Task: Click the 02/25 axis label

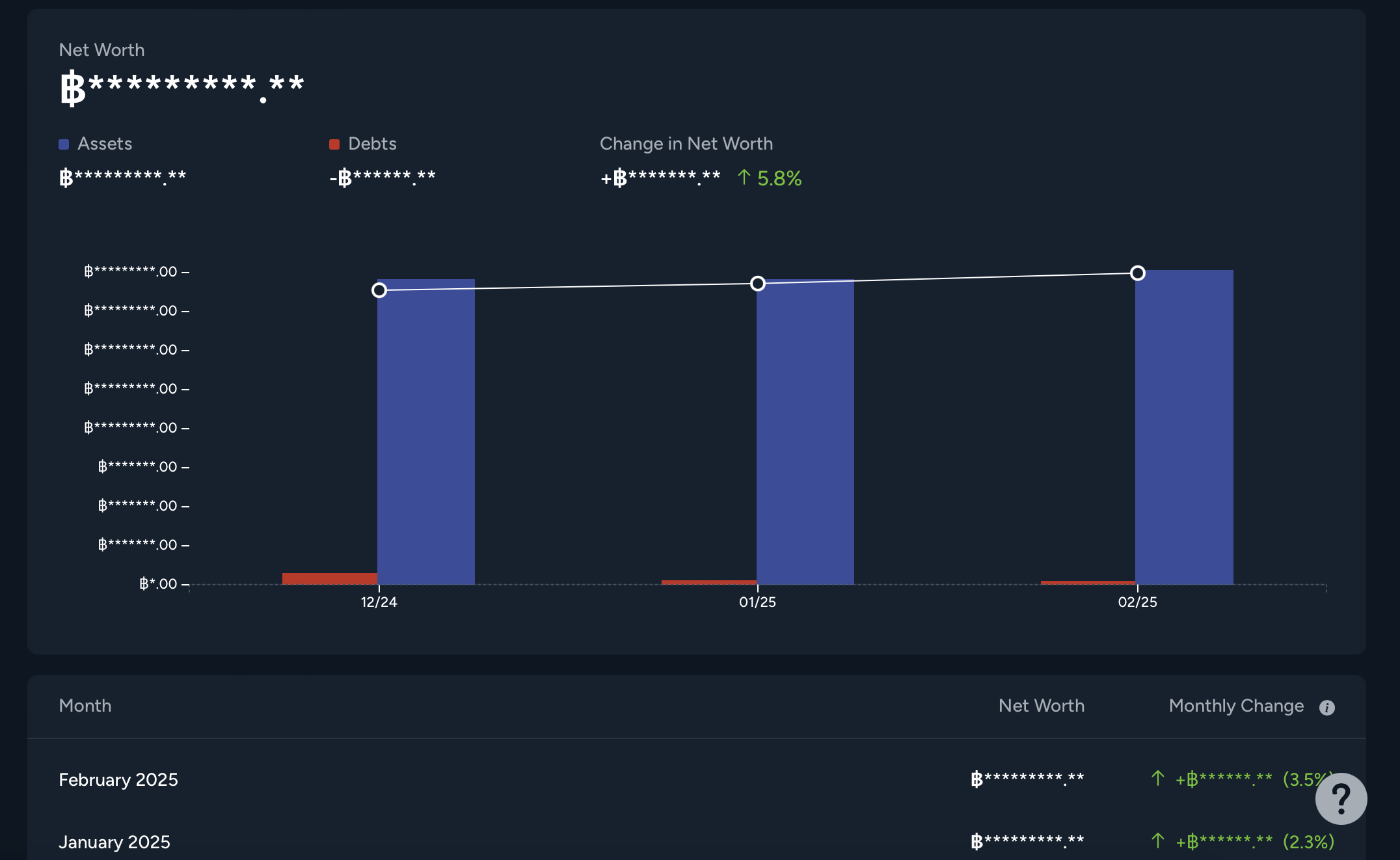Action: [1138, 602]
